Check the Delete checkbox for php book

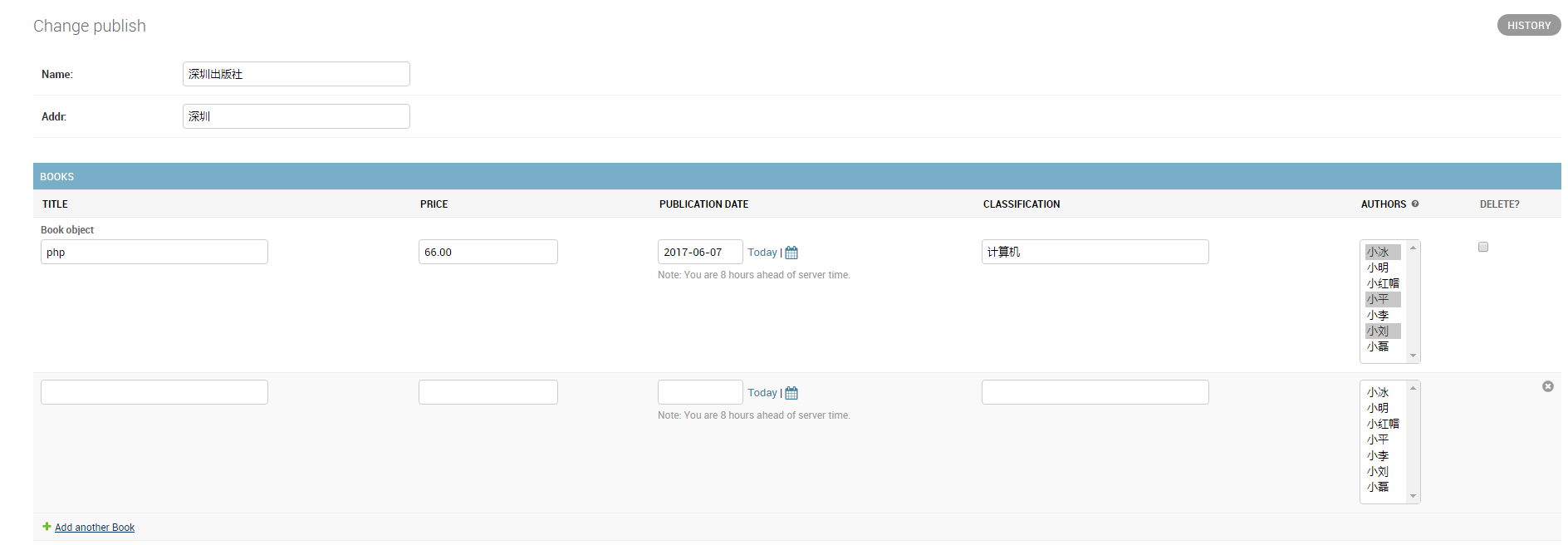click(1483, 247)
